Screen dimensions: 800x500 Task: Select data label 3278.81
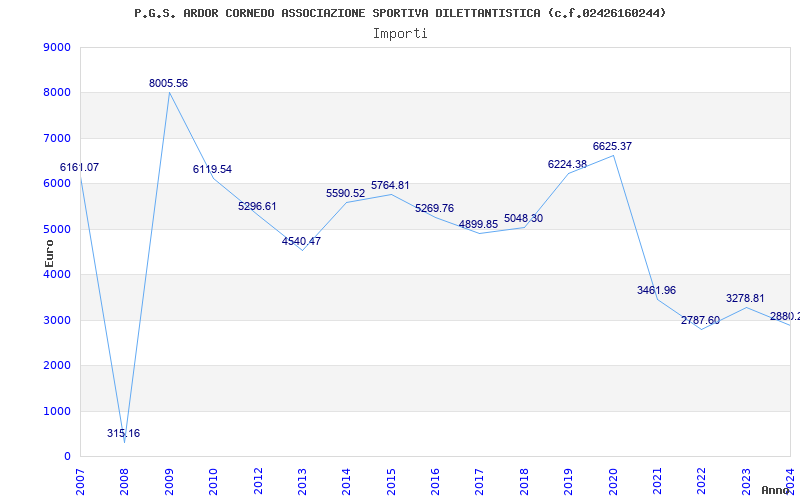[745, 298]
